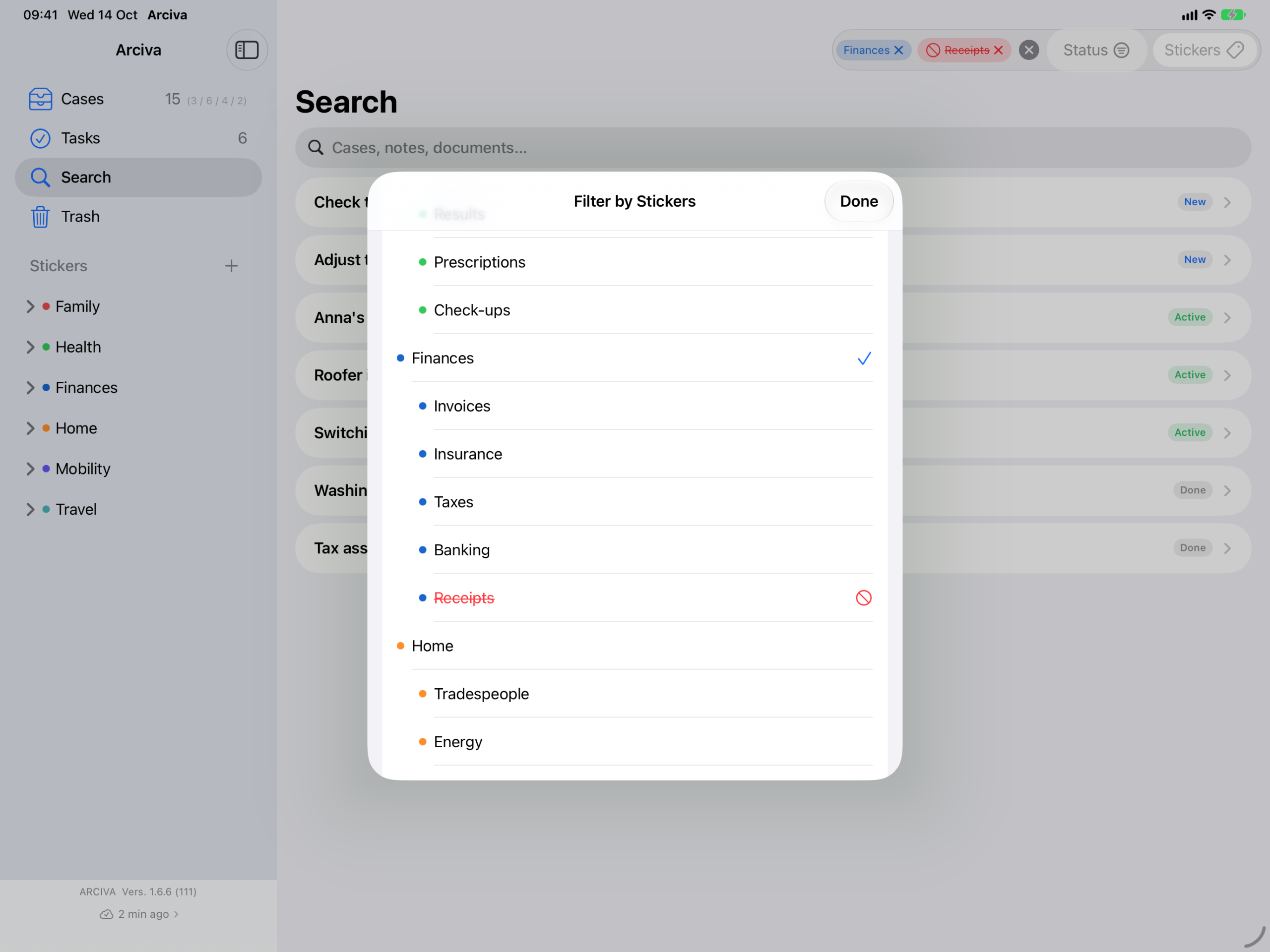This screenshot has height=952, width=1270.
Task: Click the Trash bin icon
Action: pyautogui.click(x=40, y=217)
